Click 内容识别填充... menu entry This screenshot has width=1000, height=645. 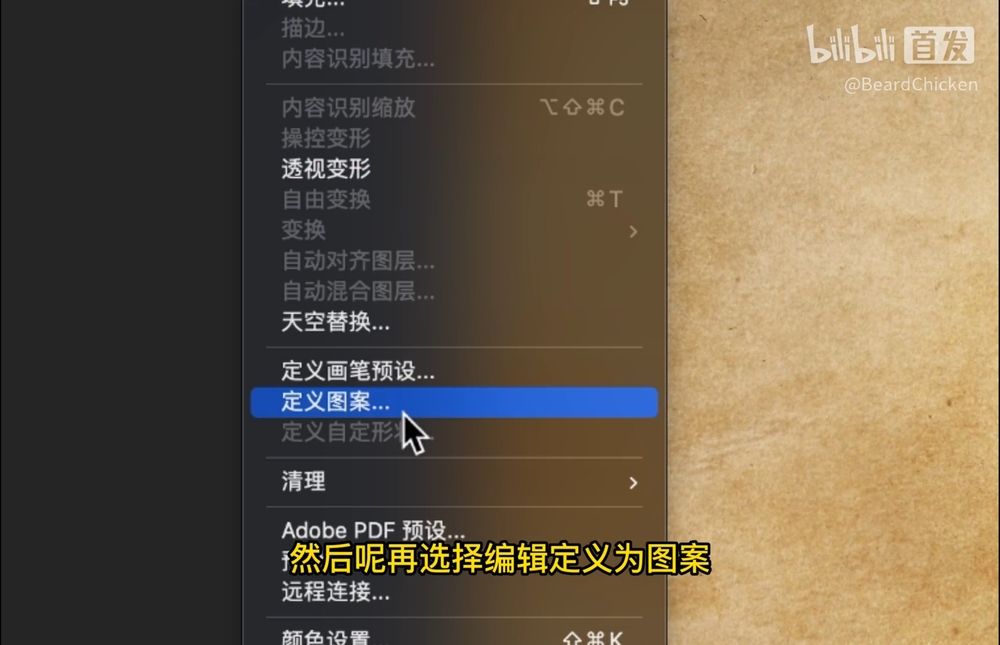[x=454, y=59]
